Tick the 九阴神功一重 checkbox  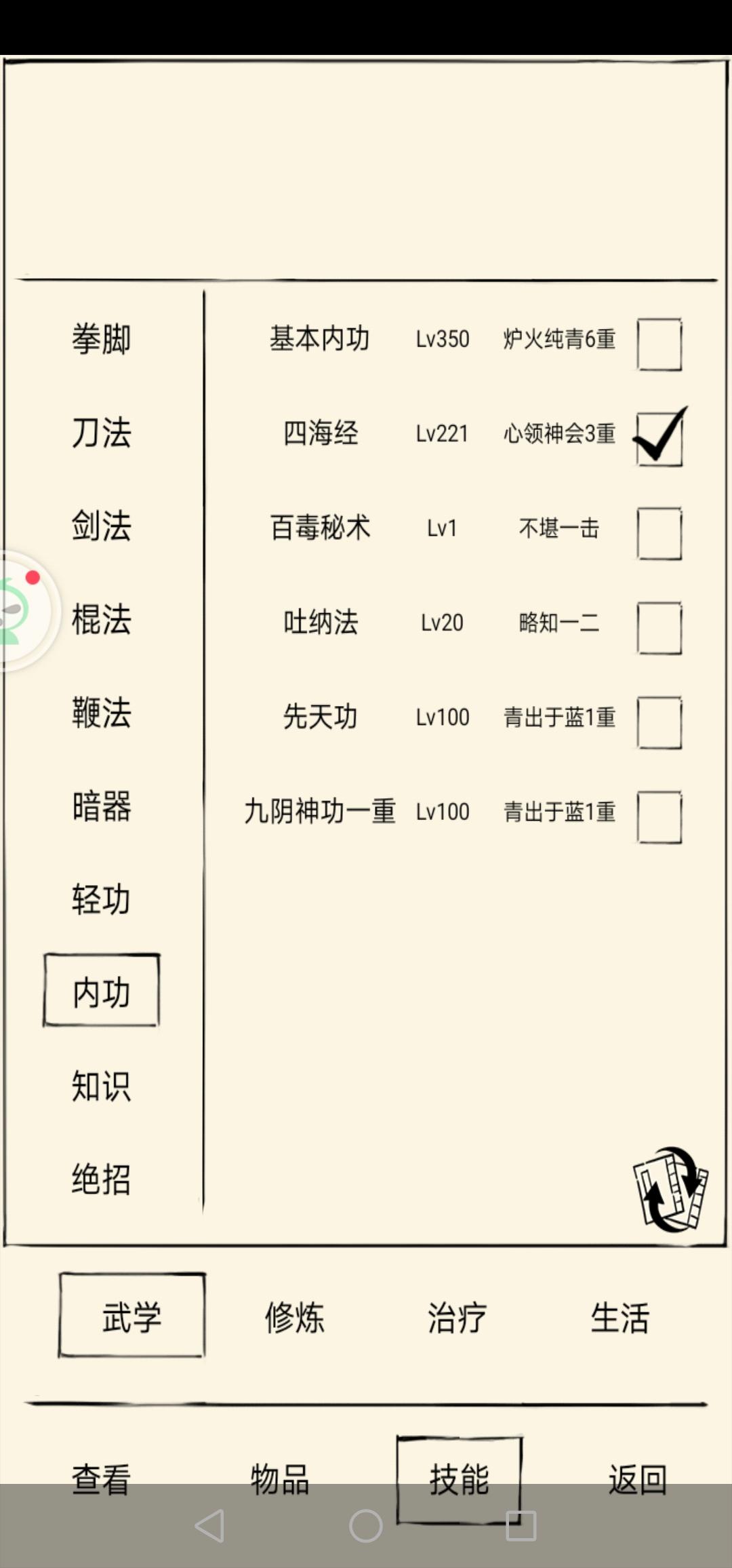pyautogui.click(x=659, y=817)
